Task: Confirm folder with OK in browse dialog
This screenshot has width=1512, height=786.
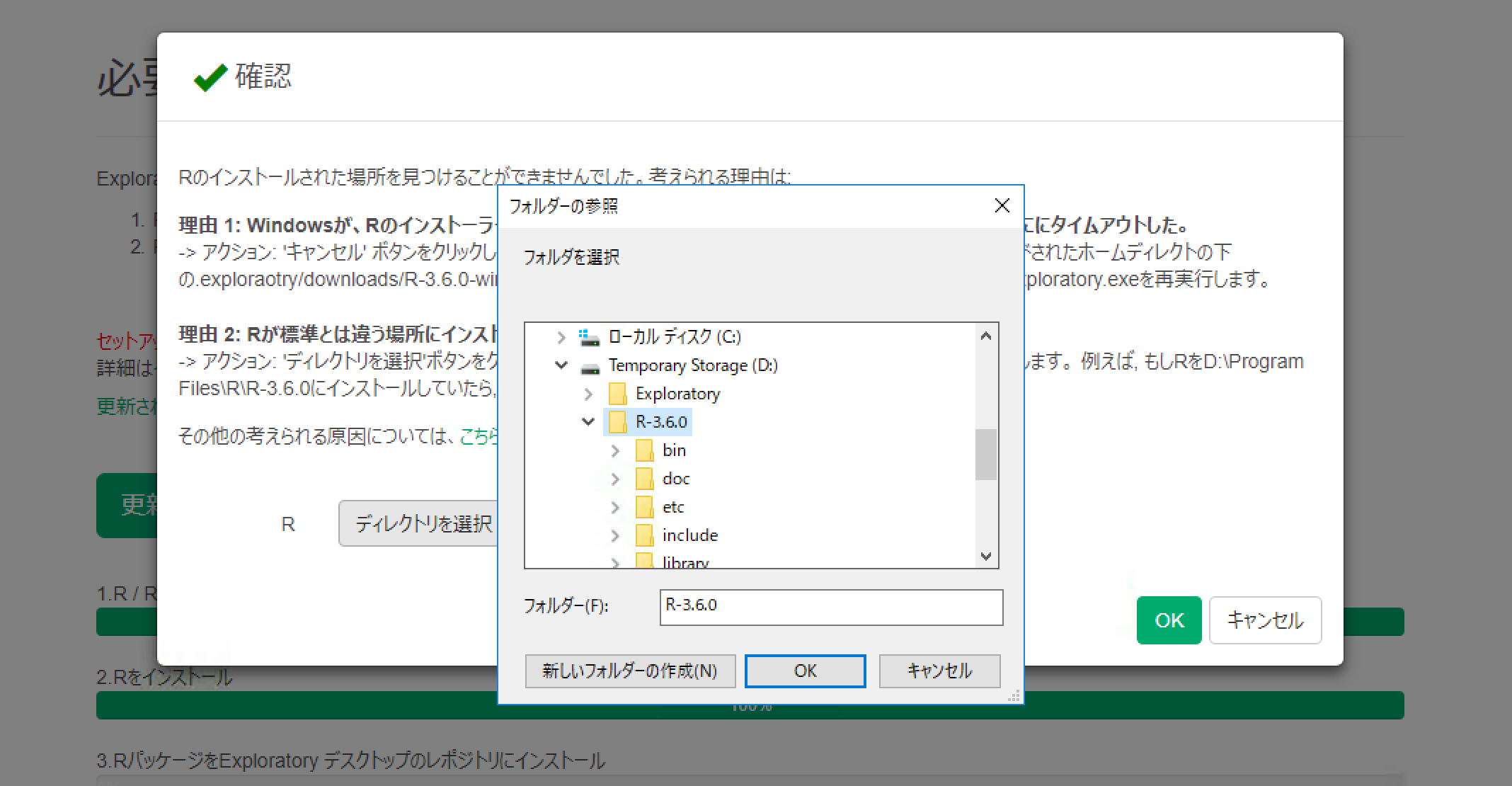Action: coord(805,671)
